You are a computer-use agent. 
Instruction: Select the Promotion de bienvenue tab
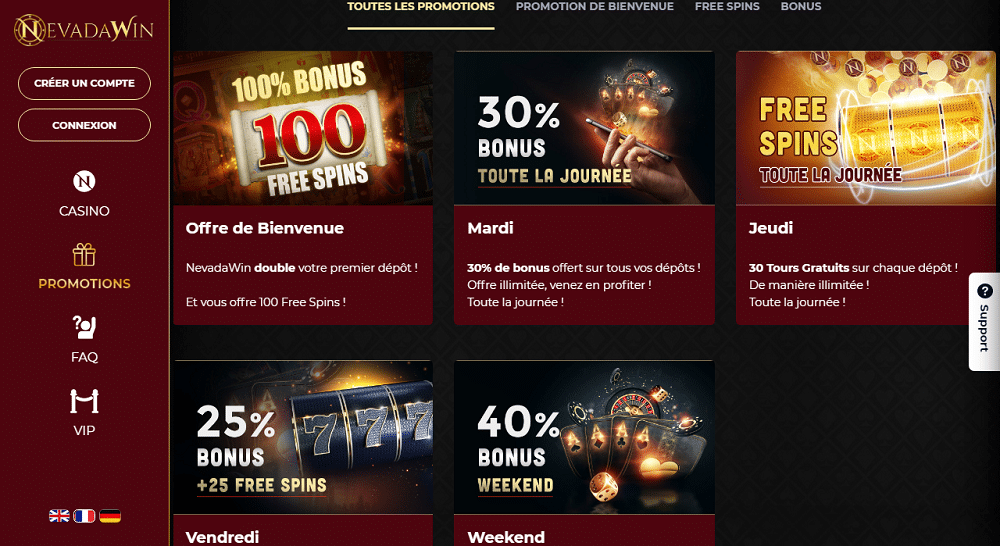[x=594, y=7]
